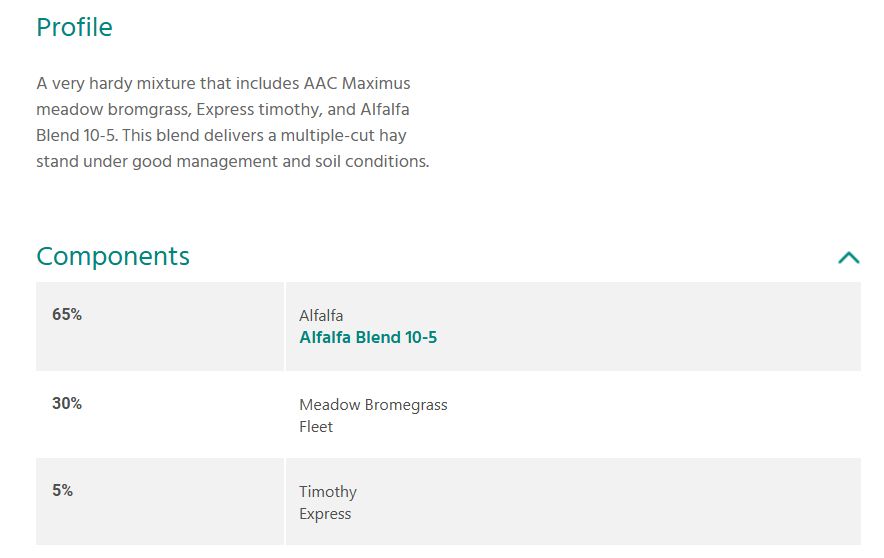Click the Express variety name in table
The image size is (884, 558).
tap(325, 514)
